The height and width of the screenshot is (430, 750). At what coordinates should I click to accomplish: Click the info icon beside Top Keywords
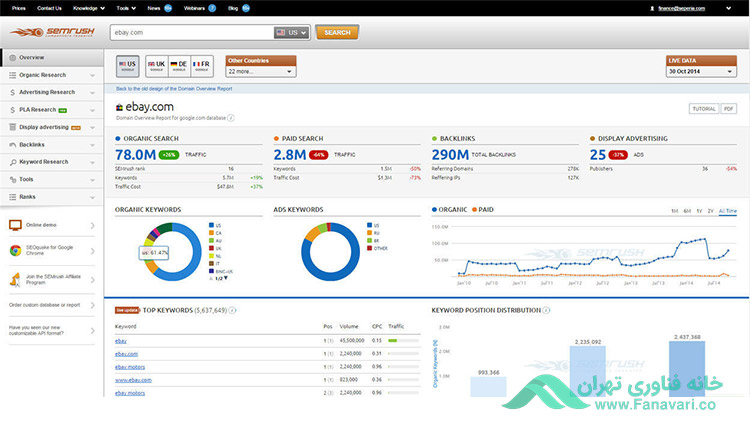tap(232, 310)
